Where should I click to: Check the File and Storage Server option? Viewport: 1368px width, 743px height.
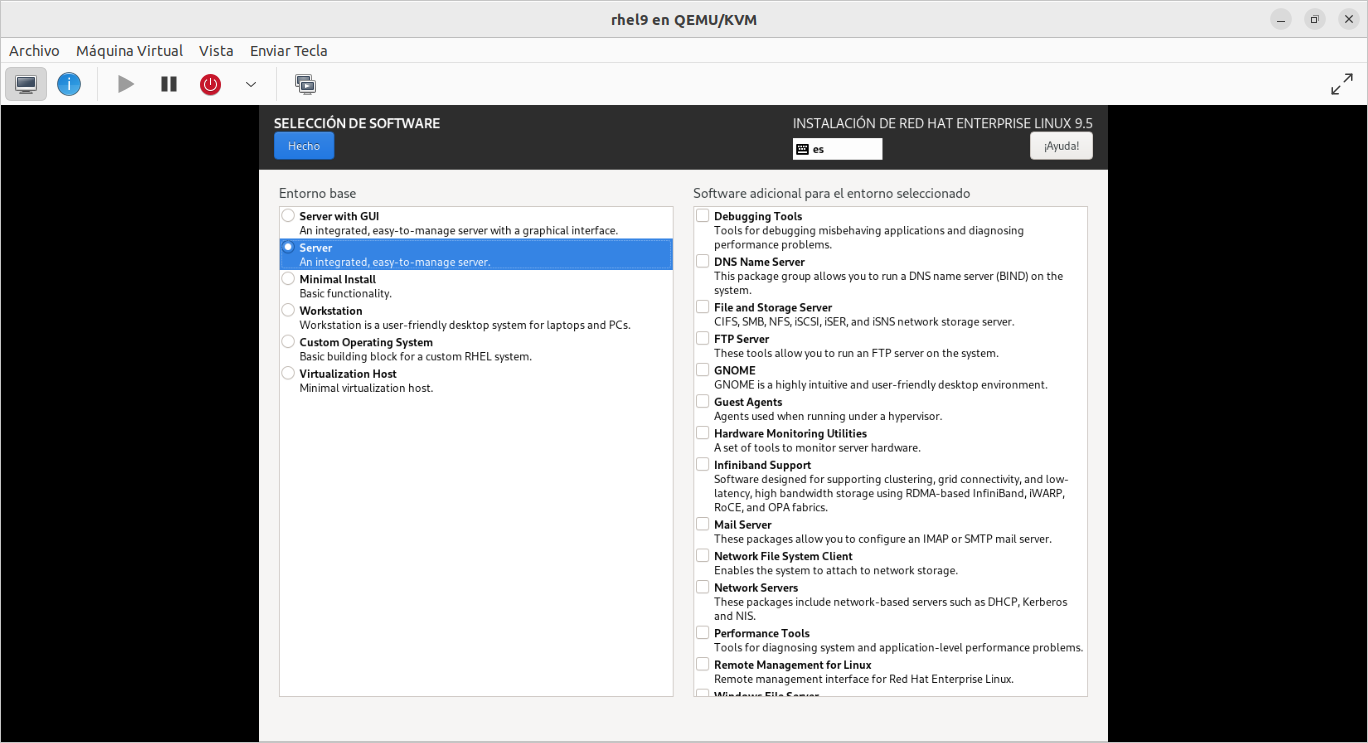(703, 307)
